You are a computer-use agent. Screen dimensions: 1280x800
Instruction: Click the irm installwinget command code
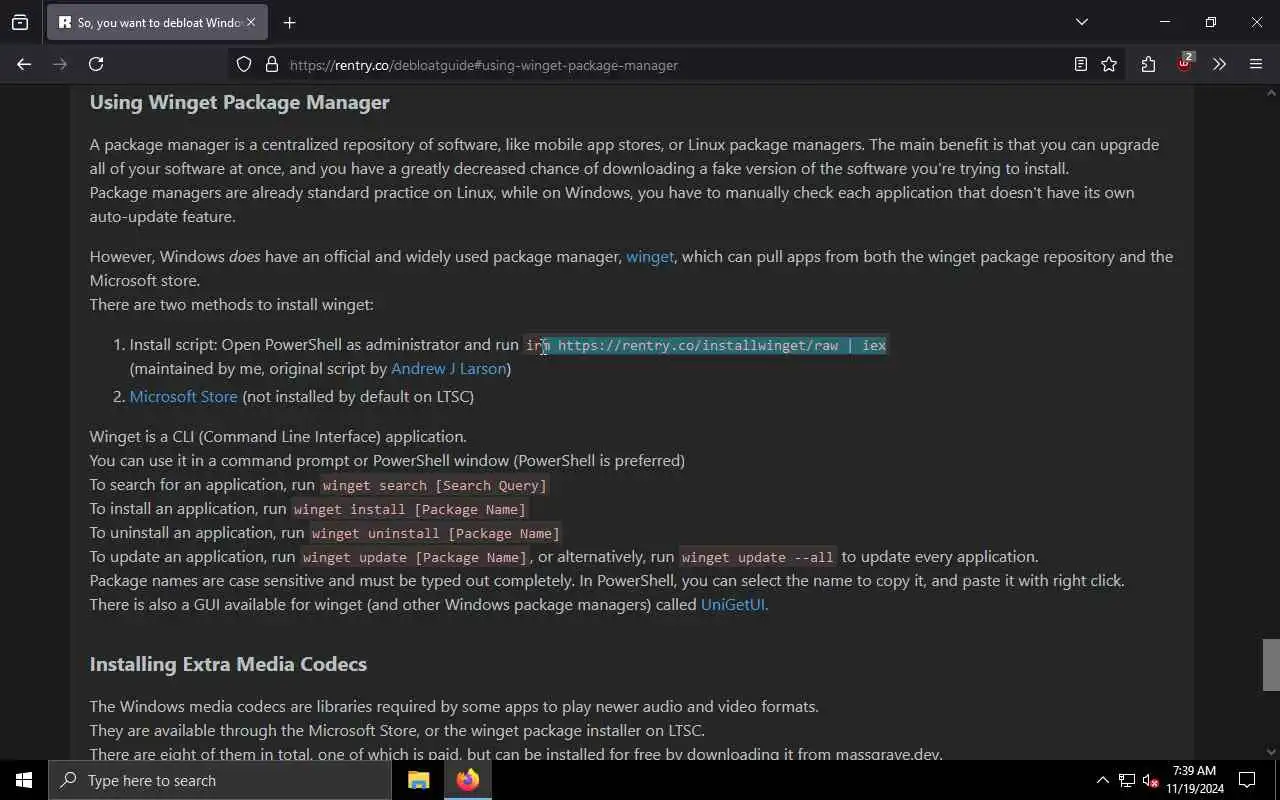click(706, 345)
